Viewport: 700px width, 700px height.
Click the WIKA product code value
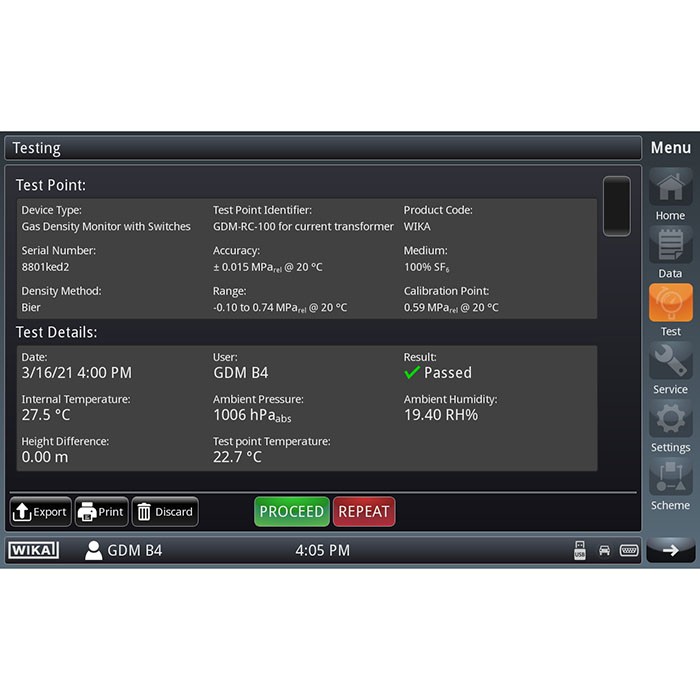click(417, 226)
